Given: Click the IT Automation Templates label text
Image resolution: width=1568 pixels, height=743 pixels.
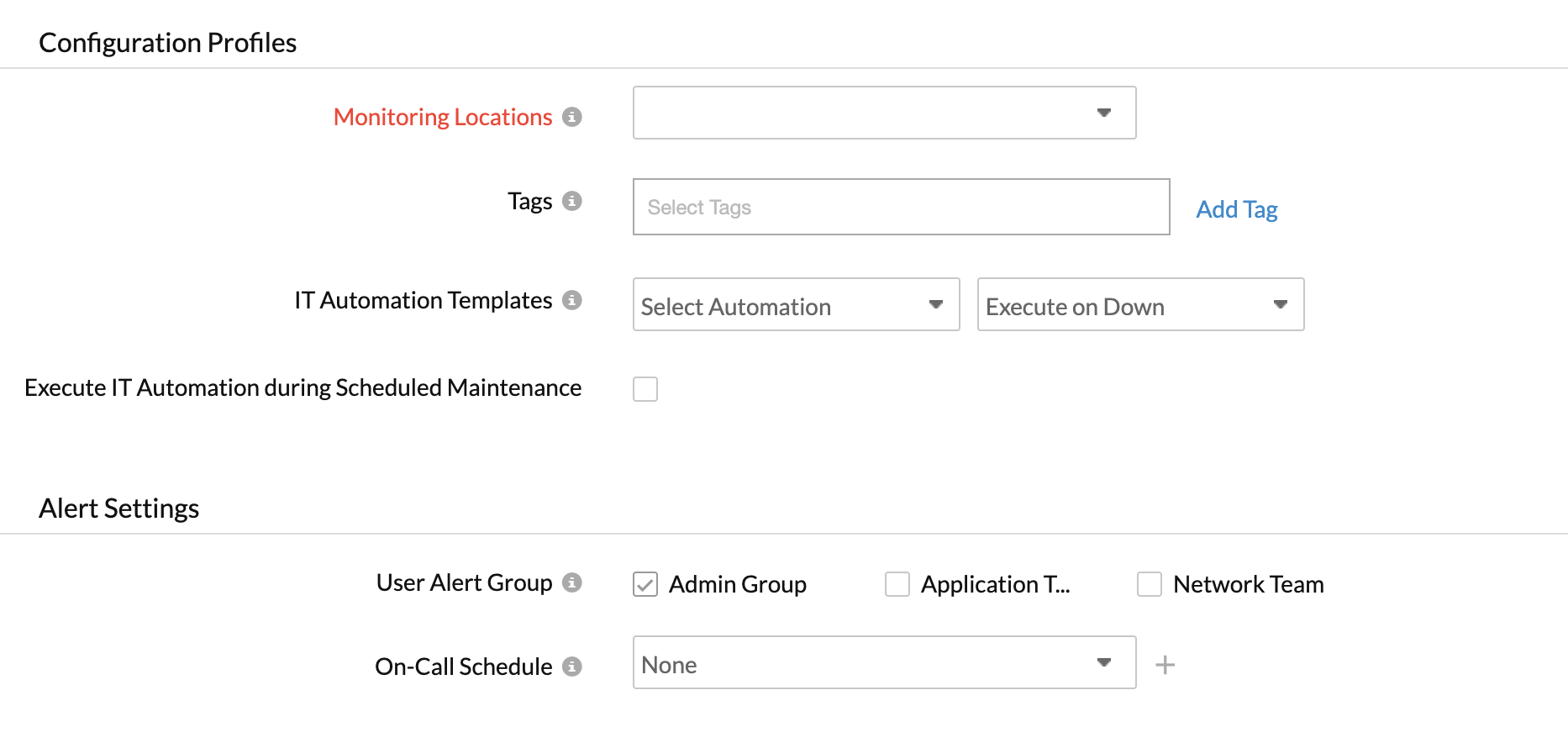Looking at the screenshot, I should [x=423, y=300].
